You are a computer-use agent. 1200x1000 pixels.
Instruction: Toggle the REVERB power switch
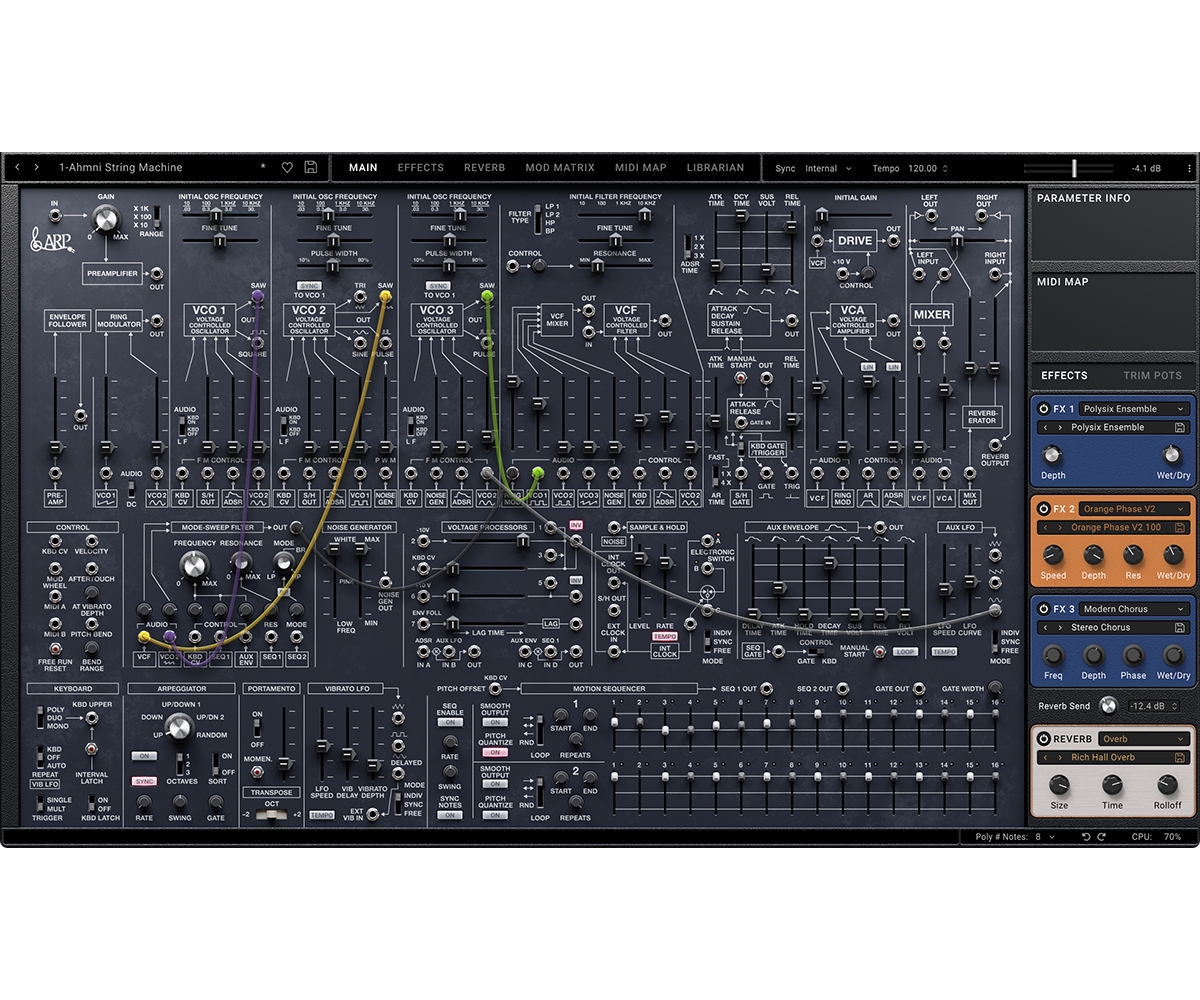(x=1043, y=738)
